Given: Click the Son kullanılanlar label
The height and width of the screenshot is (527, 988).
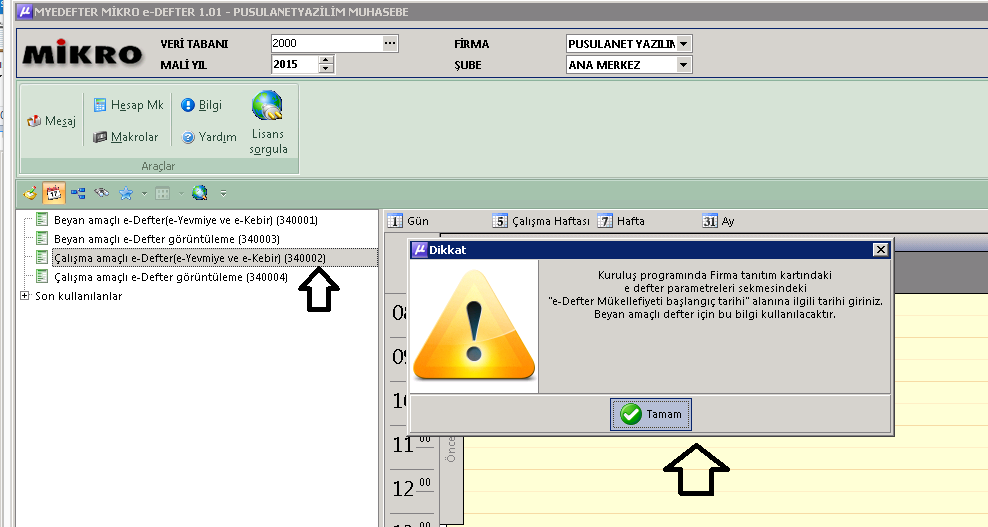Looking at the screenshot, I should pos(79,296).
